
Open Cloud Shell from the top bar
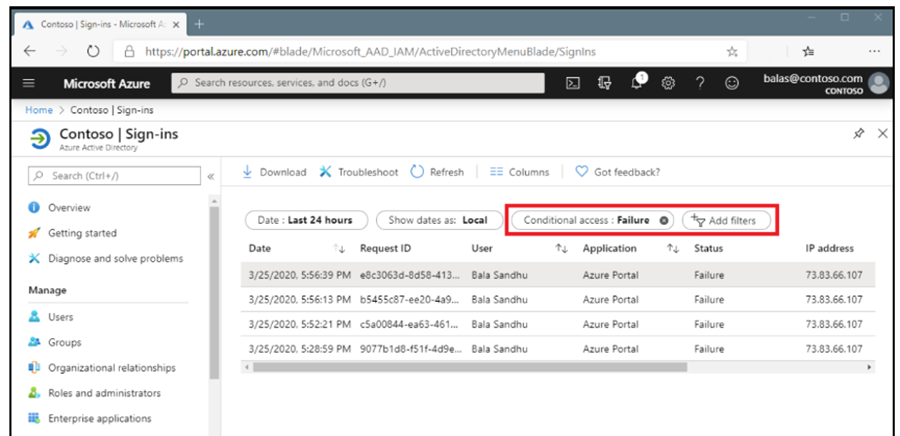coord(573,83)
